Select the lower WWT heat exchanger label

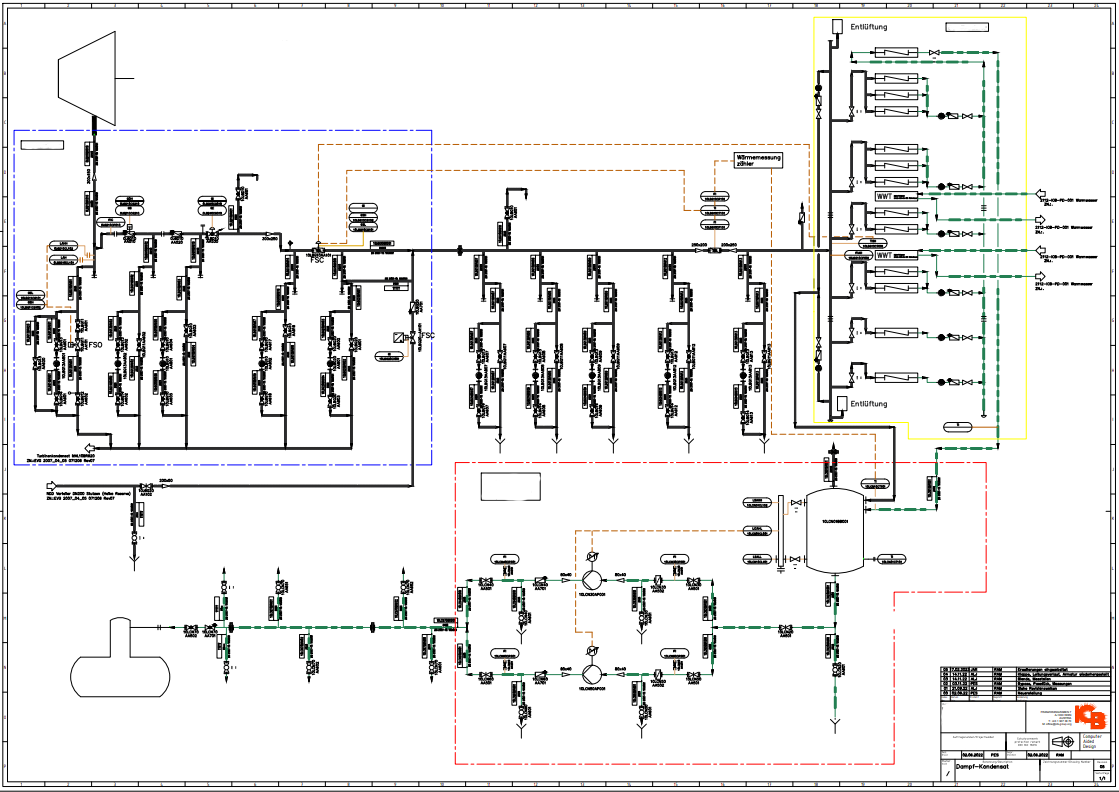pyautogui.click(x=885, y=255)
